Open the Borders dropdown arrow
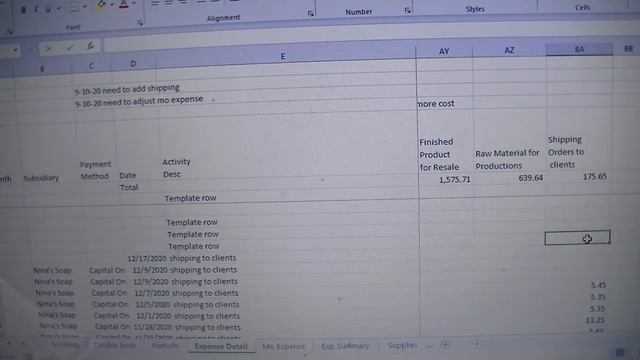Image resolution: width=640 pixels, height=360 pixels. pos(85,7)
